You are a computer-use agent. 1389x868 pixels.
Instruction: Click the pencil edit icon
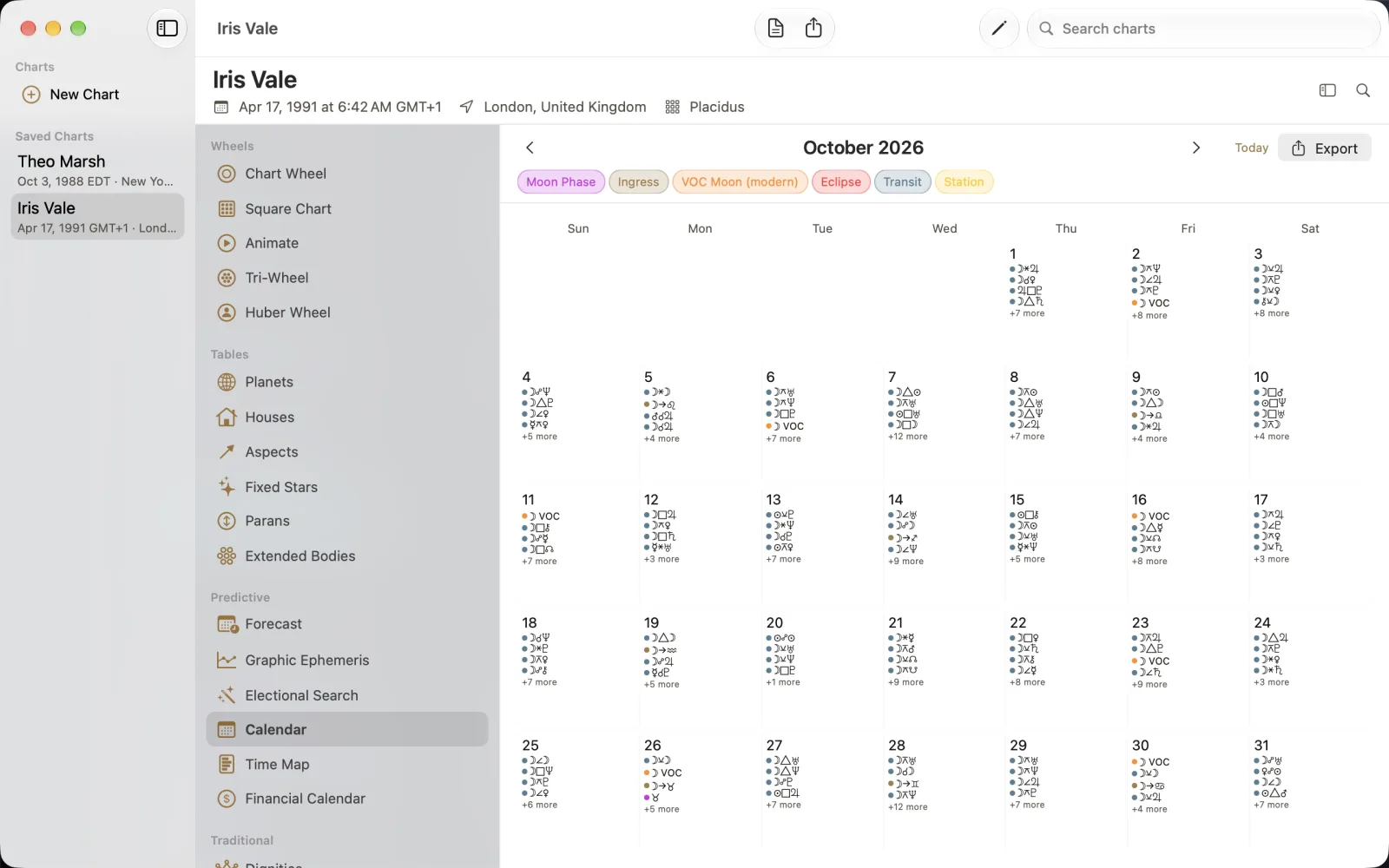pos(999,29)
